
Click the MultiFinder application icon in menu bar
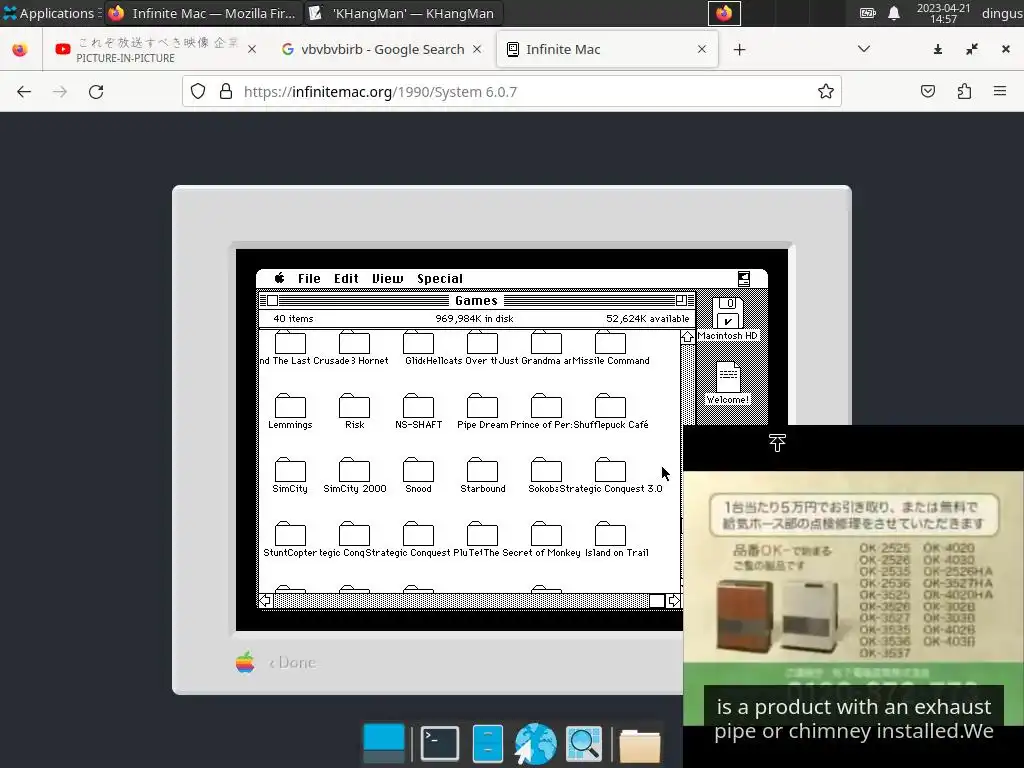coord(743,279)
